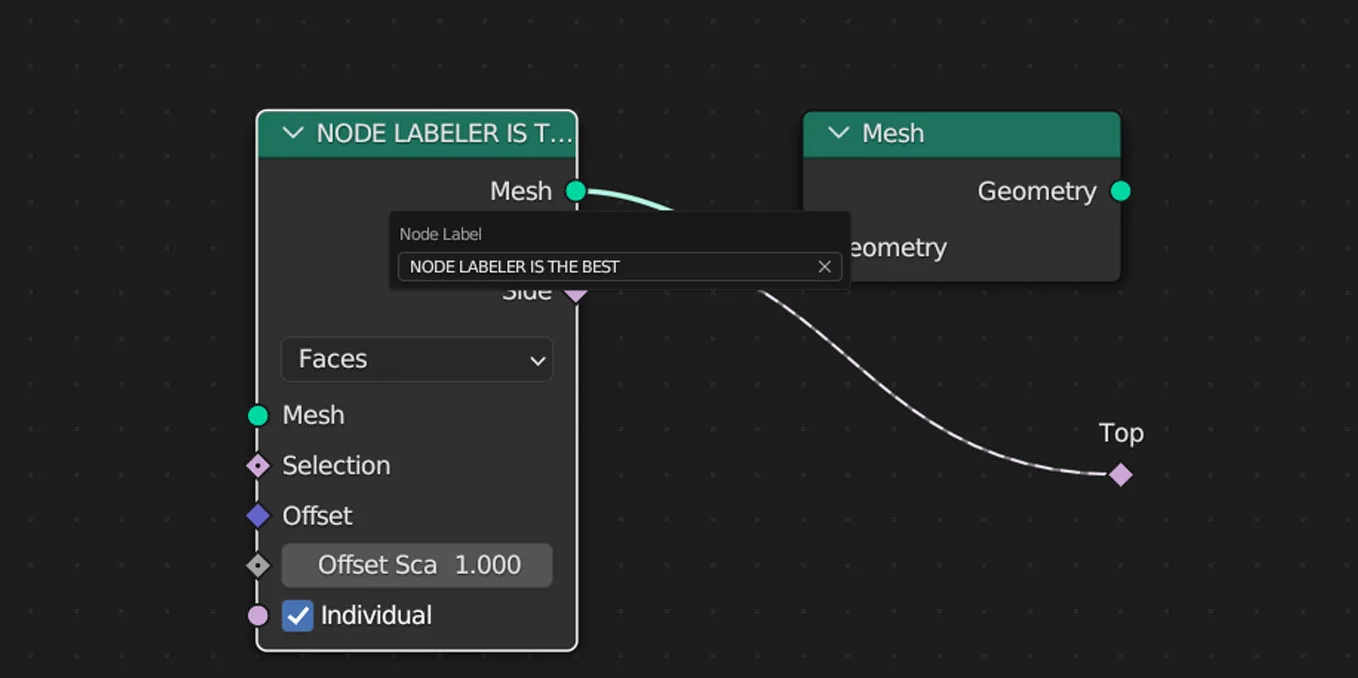1358x678 pixels.
Task: Click the Selection diamond input socket
Action: click(x=258, y=465)
